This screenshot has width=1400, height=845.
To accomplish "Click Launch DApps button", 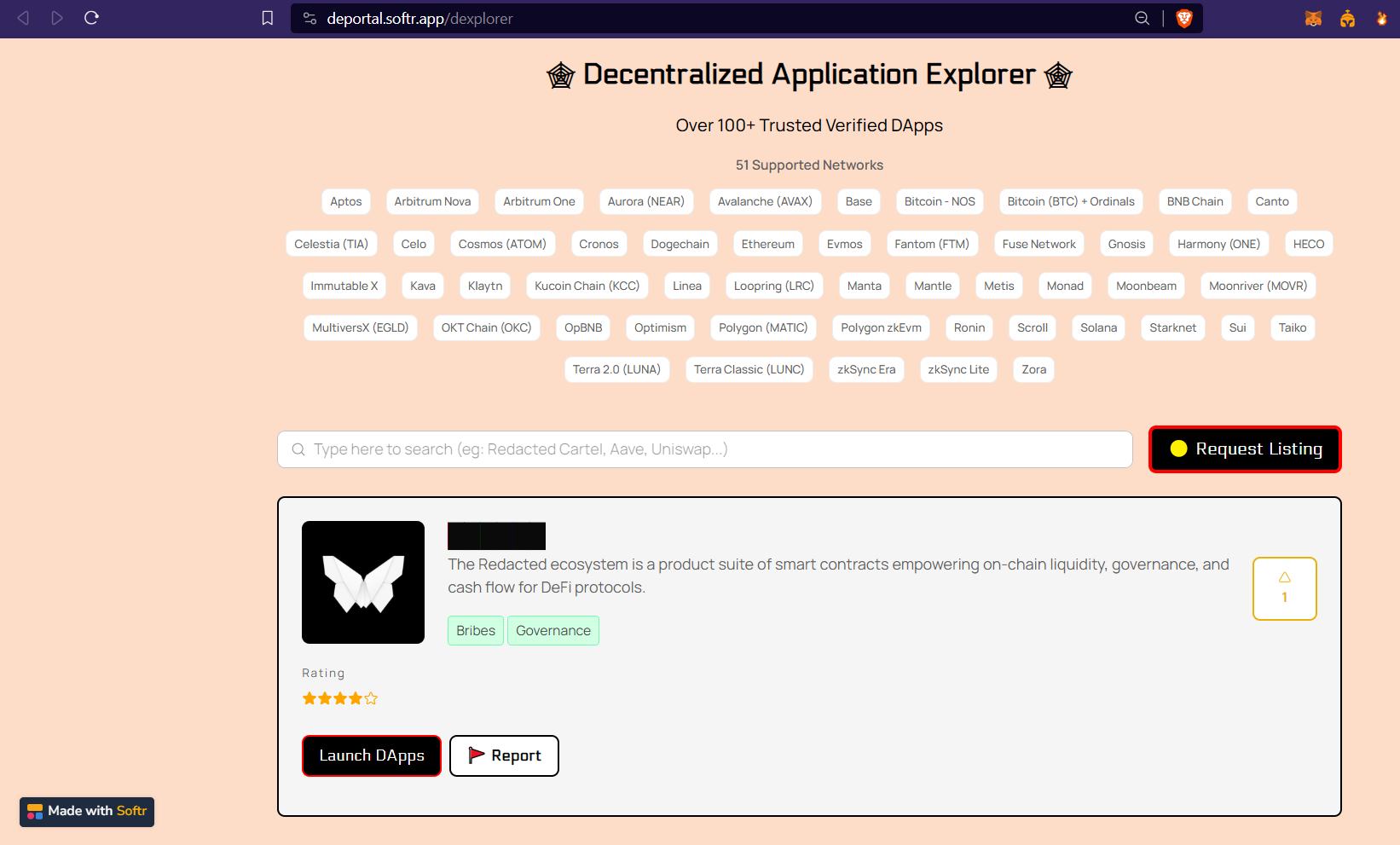I will [372, 755].
